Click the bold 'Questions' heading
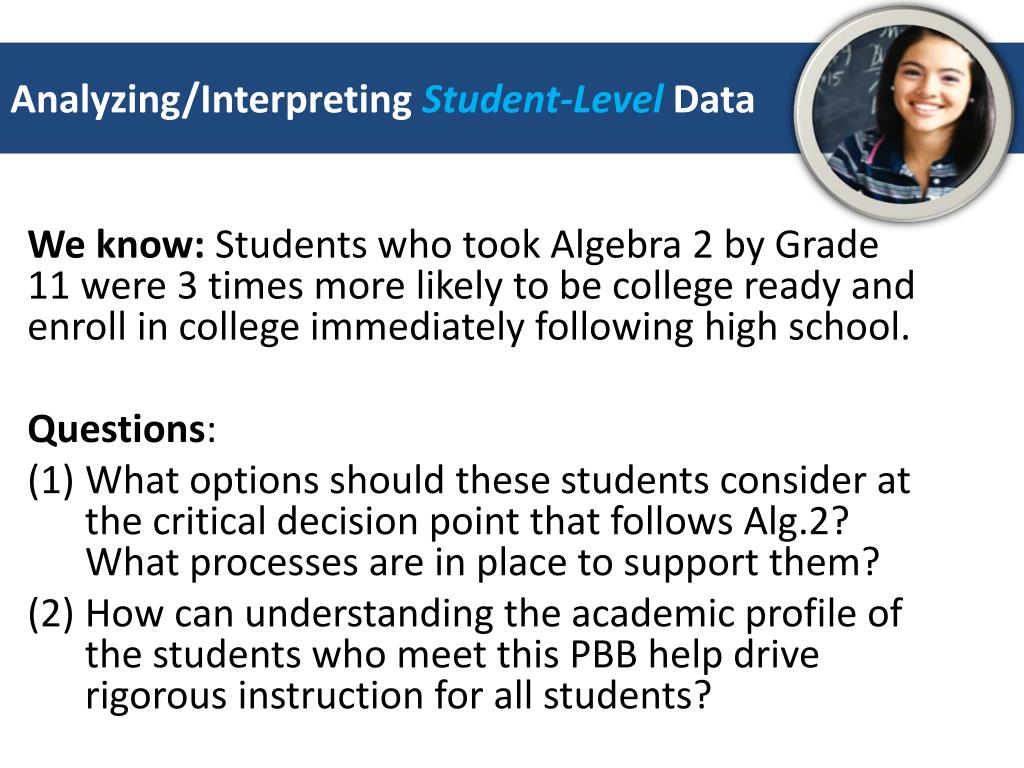 tap(117, 430)
